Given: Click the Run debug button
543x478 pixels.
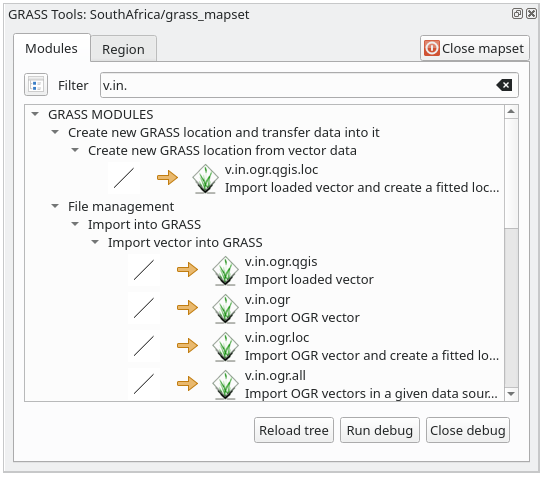Looking at the screenshot, I should click(x=380, y=430).
